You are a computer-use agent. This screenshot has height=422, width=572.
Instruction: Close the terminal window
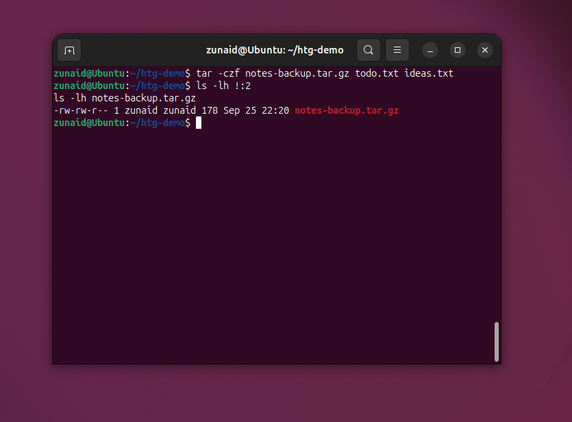point(485,50)
